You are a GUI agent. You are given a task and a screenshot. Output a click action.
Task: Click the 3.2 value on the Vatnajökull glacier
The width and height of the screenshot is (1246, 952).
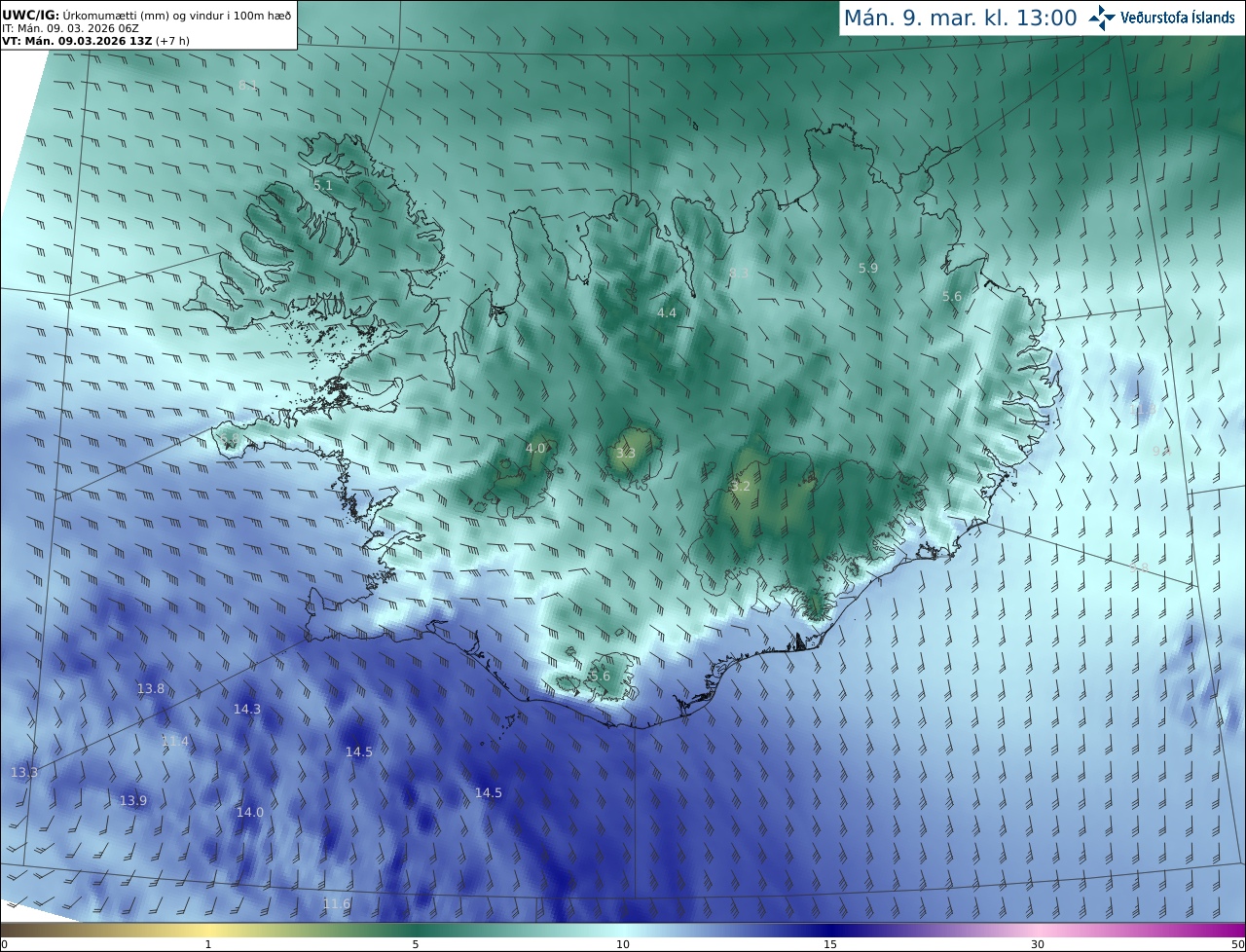tap(741, 487)
